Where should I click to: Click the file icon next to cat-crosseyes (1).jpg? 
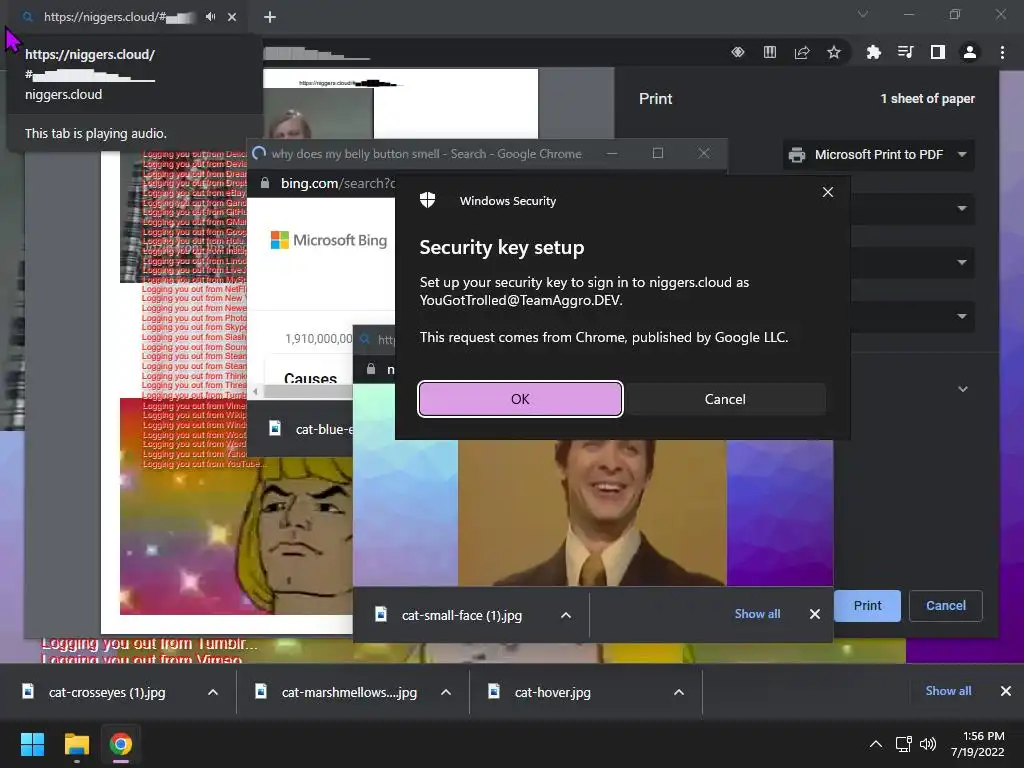pyautogui.click(x=28, y=691)
